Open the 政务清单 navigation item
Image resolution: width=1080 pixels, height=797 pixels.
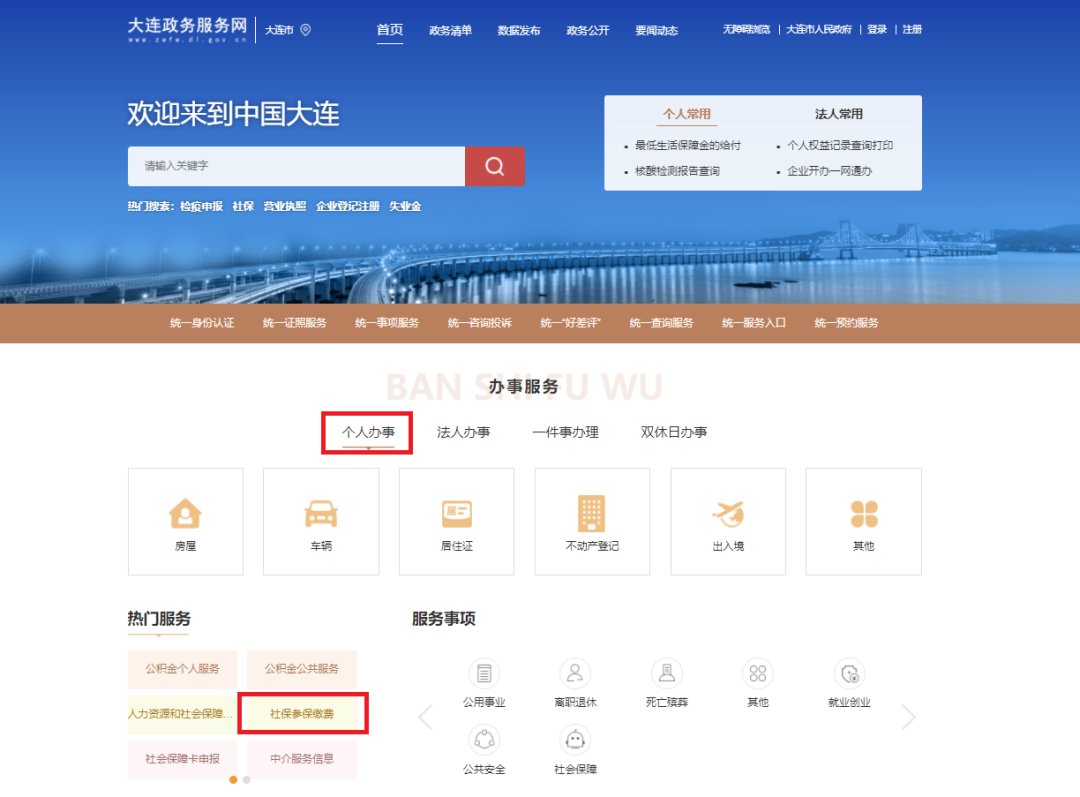click(450, 30)
